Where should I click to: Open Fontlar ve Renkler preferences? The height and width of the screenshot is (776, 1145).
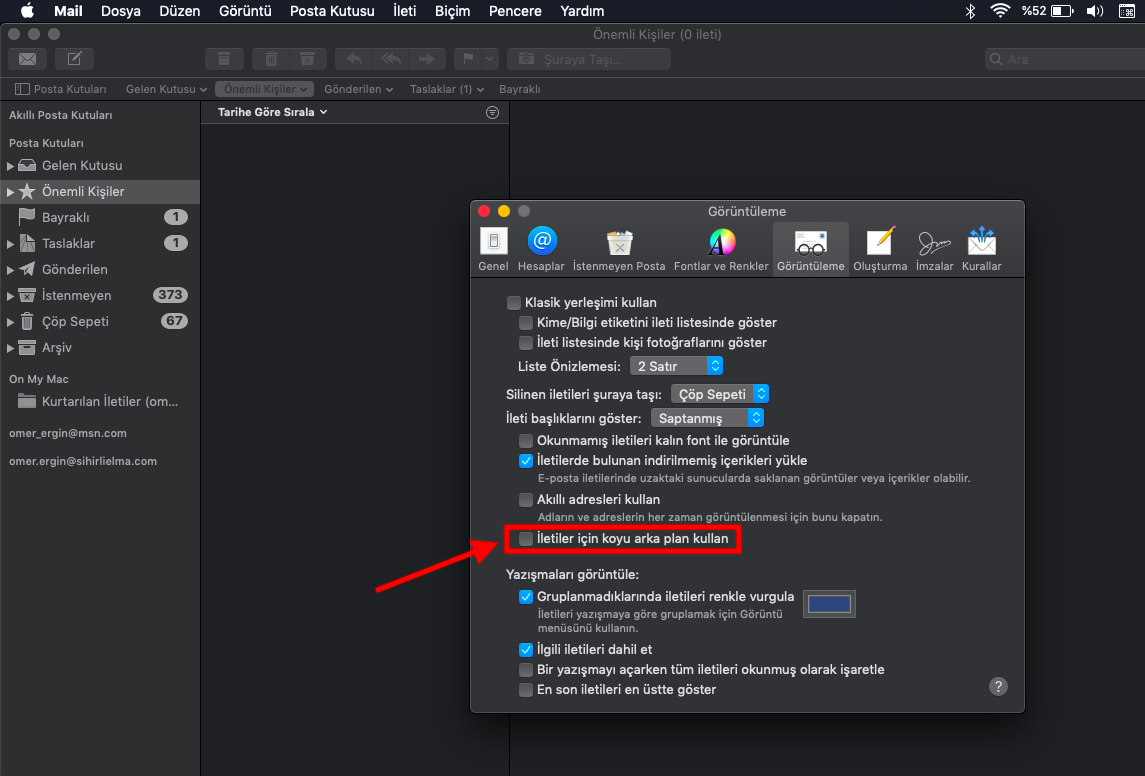click(721, 249)
